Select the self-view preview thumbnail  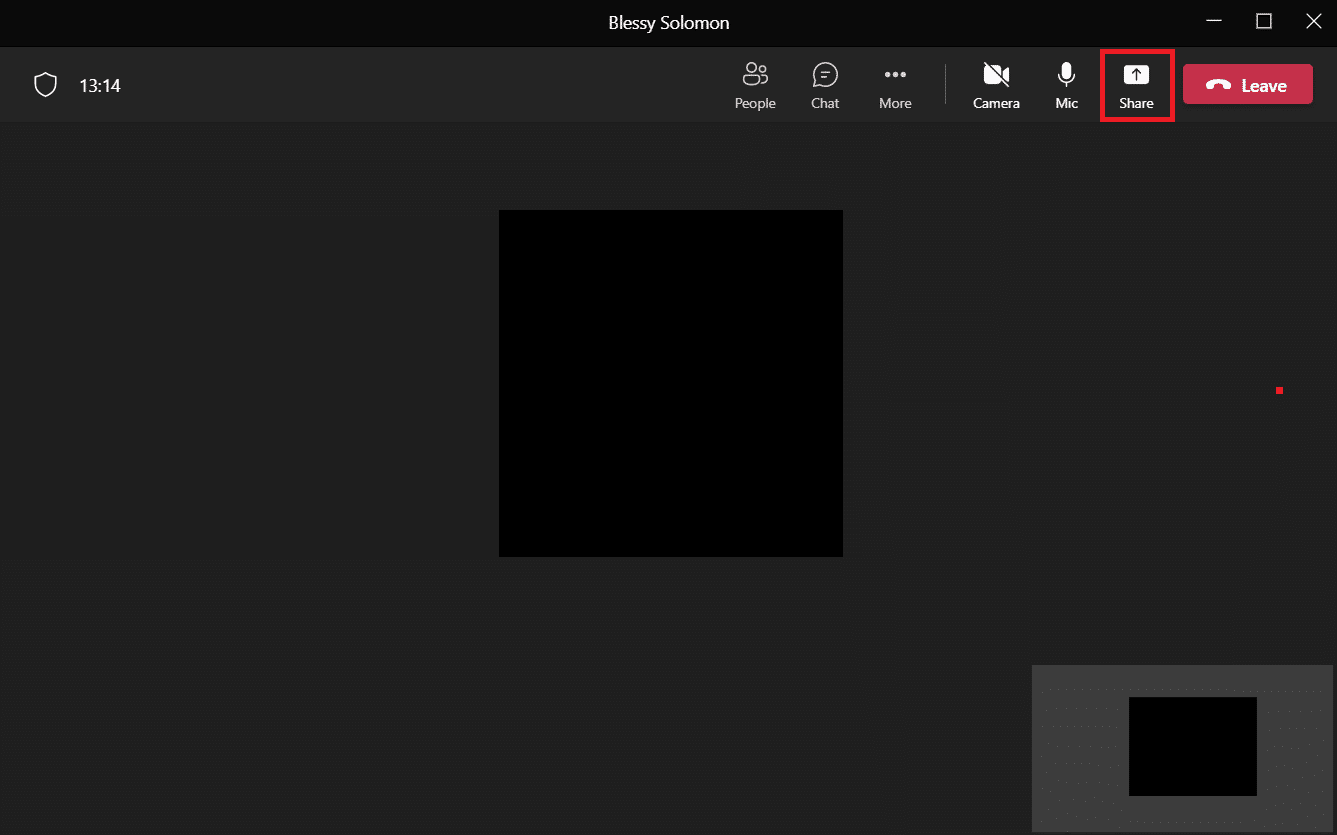pos(1183,748)
